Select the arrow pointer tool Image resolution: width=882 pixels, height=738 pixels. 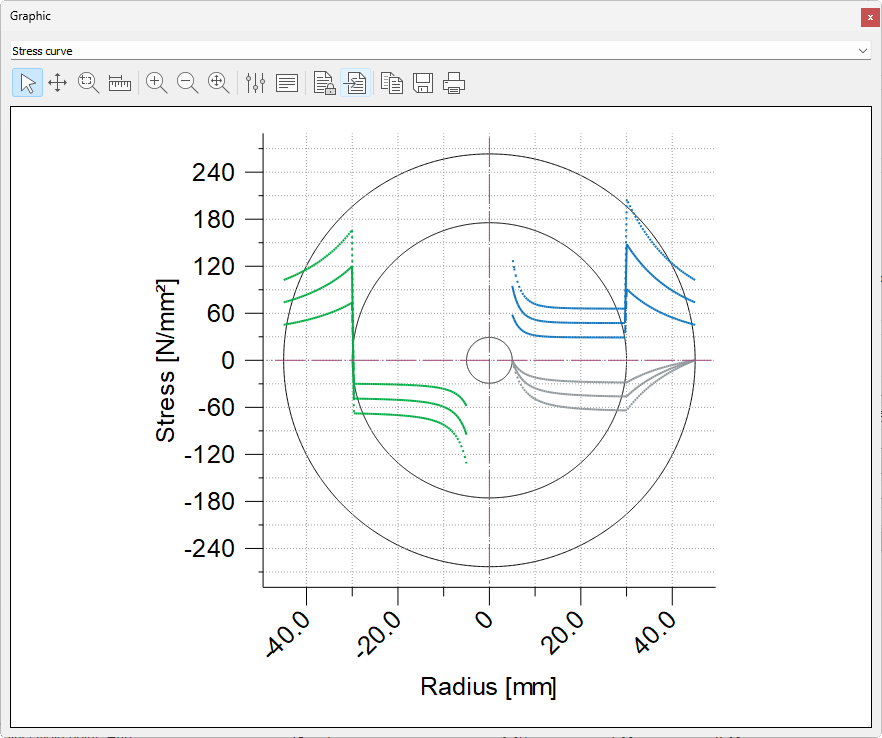click(x=27, y=83)
